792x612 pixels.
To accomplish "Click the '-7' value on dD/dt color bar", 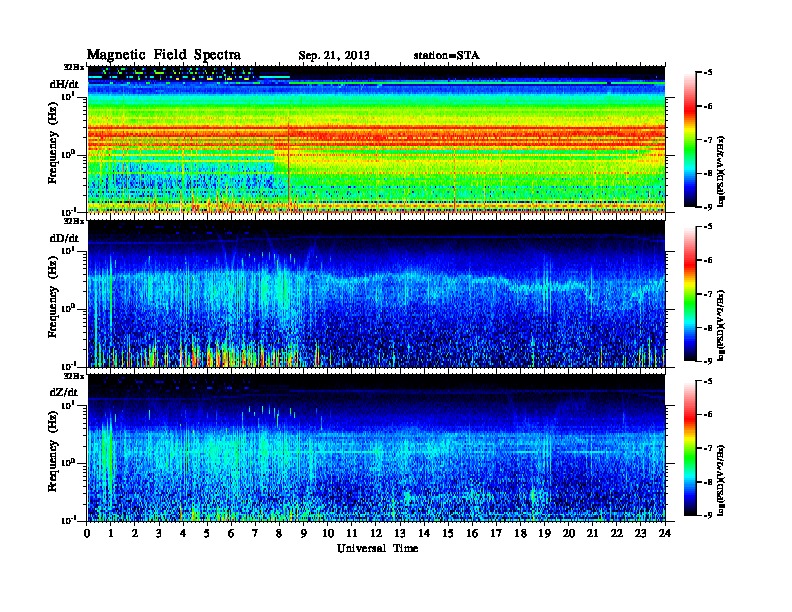I will (x=708, y=294).
